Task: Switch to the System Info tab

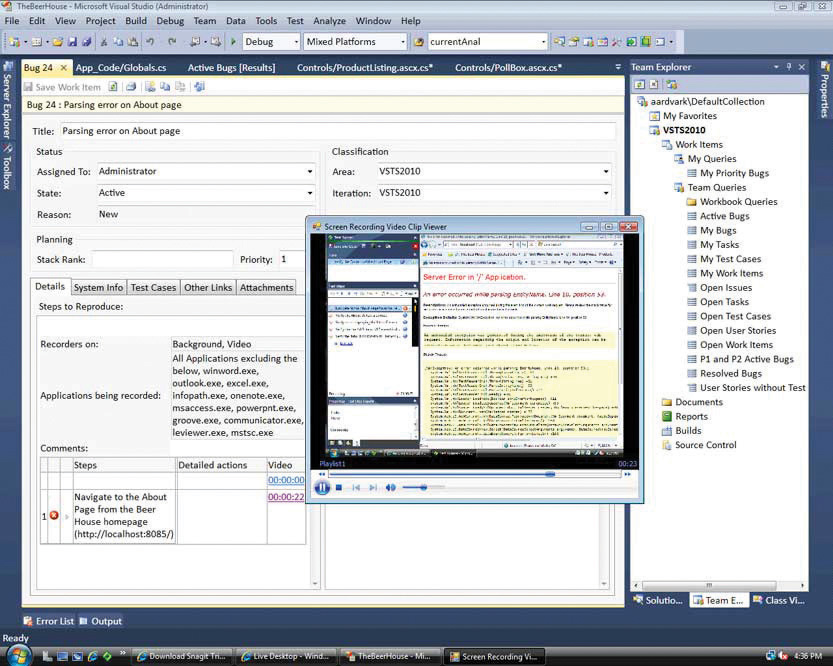Action: (98, 287)
